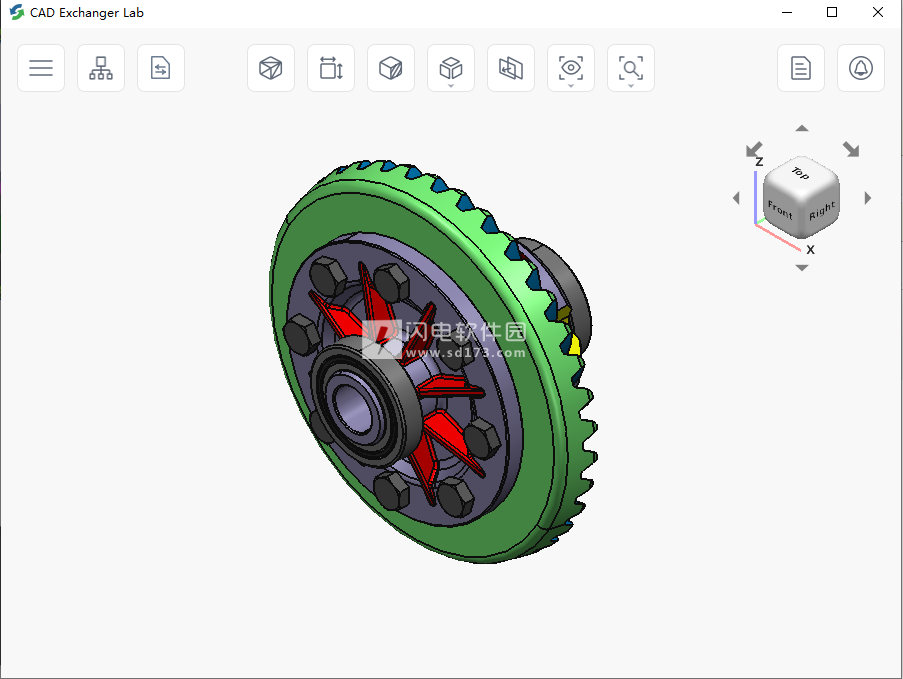Expand the zoom fit-all magnifier dropdown
The width and height of the screenshot is (903, 679).
[x=631, y=70]
